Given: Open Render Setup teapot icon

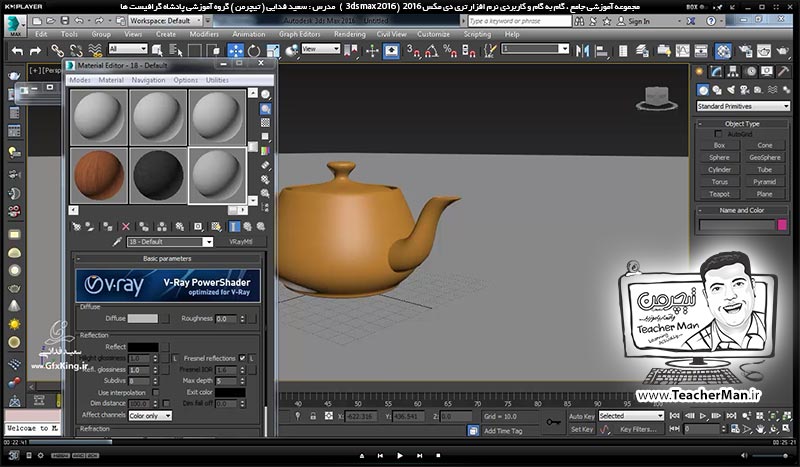Looking at the screenshot, I should pos(745,51).
